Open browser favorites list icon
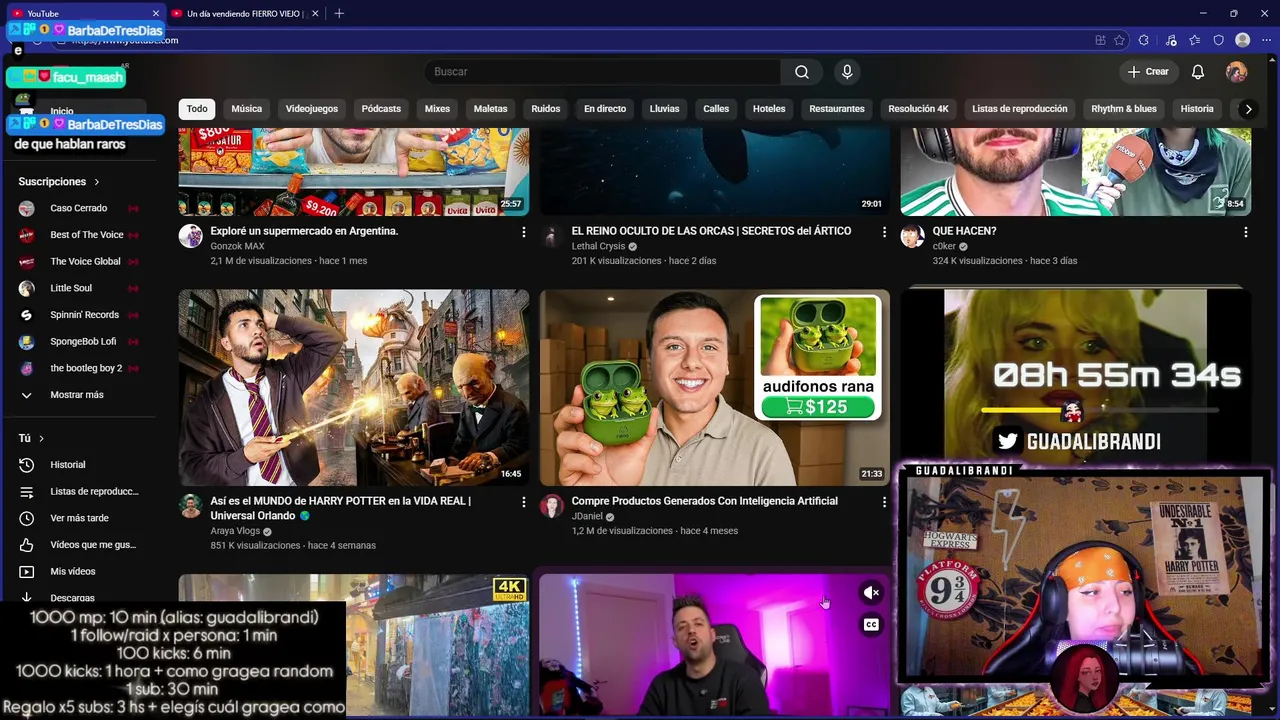 pyautogui.click(x=1195, y=40)
